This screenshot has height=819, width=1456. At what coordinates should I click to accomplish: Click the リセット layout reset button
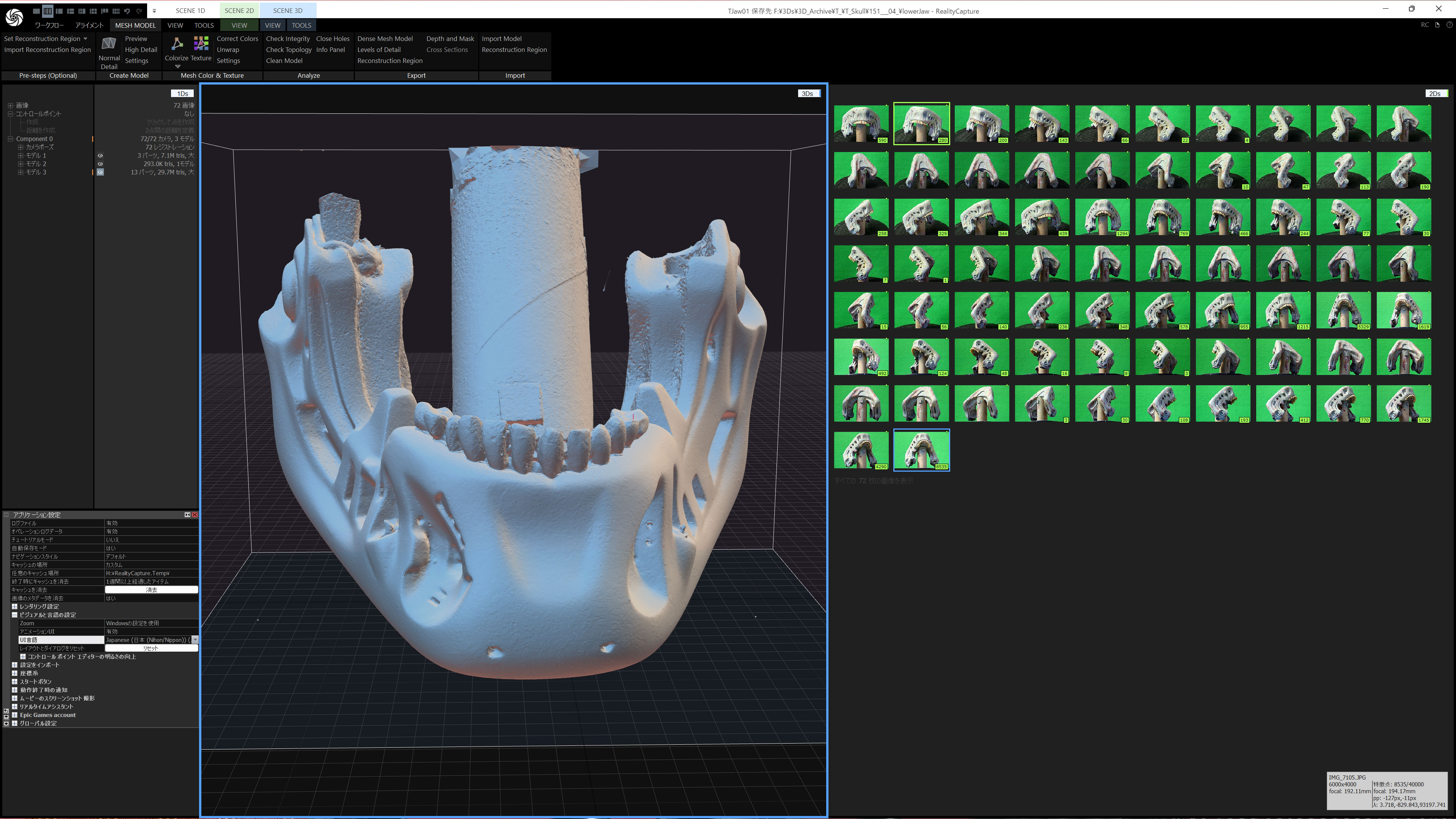[x=152, y=648]
